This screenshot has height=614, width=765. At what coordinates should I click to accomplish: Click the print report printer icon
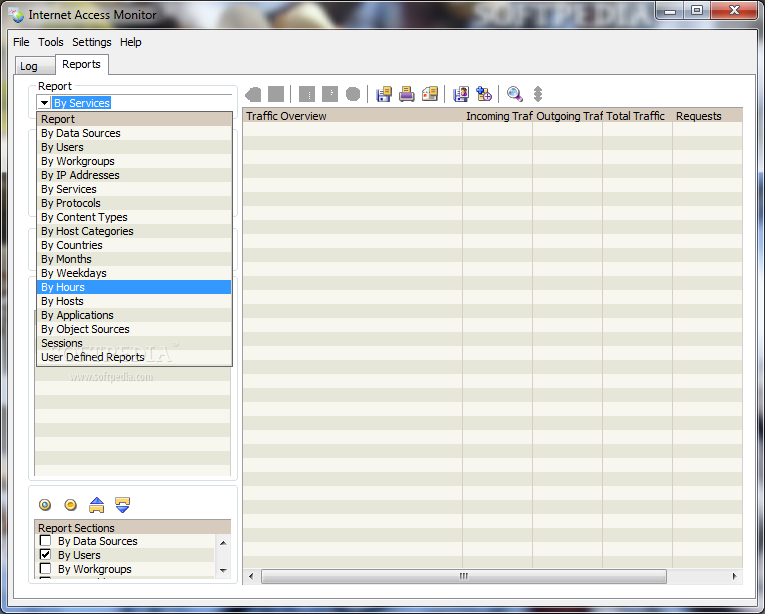407,94
